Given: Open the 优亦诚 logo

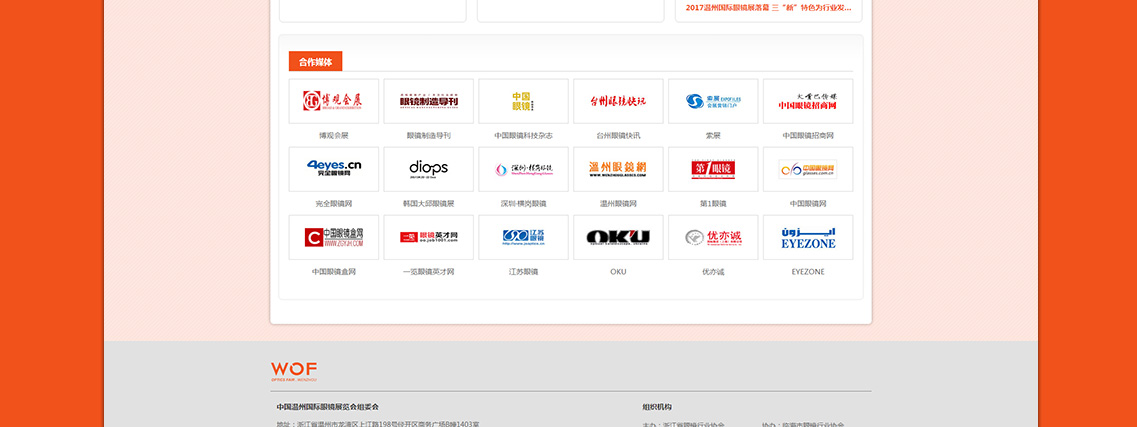Looking at the screenshot, I should (x=714, y=238).
